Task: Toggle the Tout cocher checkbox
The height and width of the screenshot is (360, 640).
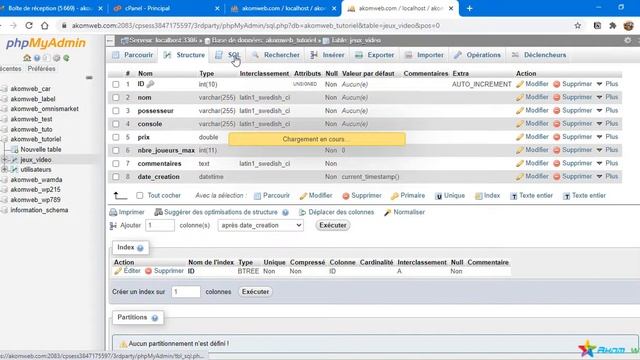Action: [x=140, y=196]
